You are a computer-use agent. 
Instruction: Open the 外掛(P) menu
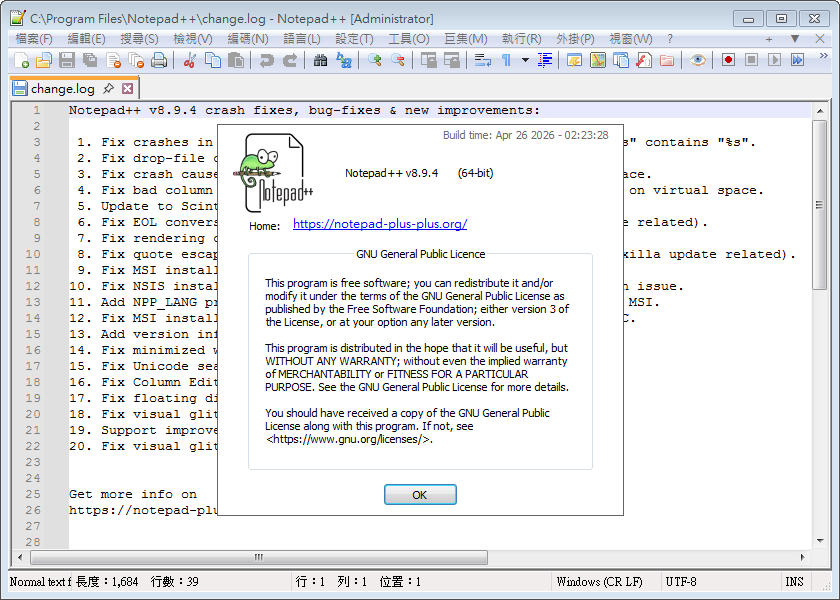[x=575, y=39]
